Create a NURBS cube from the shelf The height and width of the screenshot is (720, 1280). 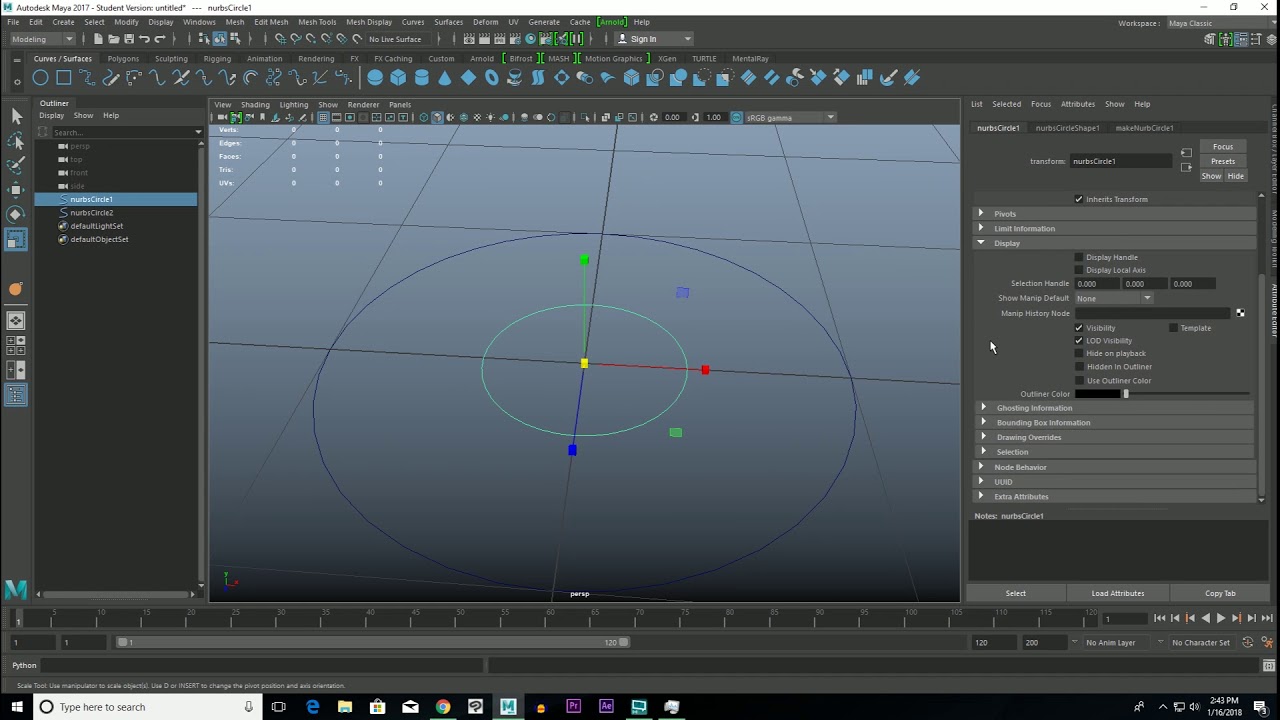click(398, 78)
